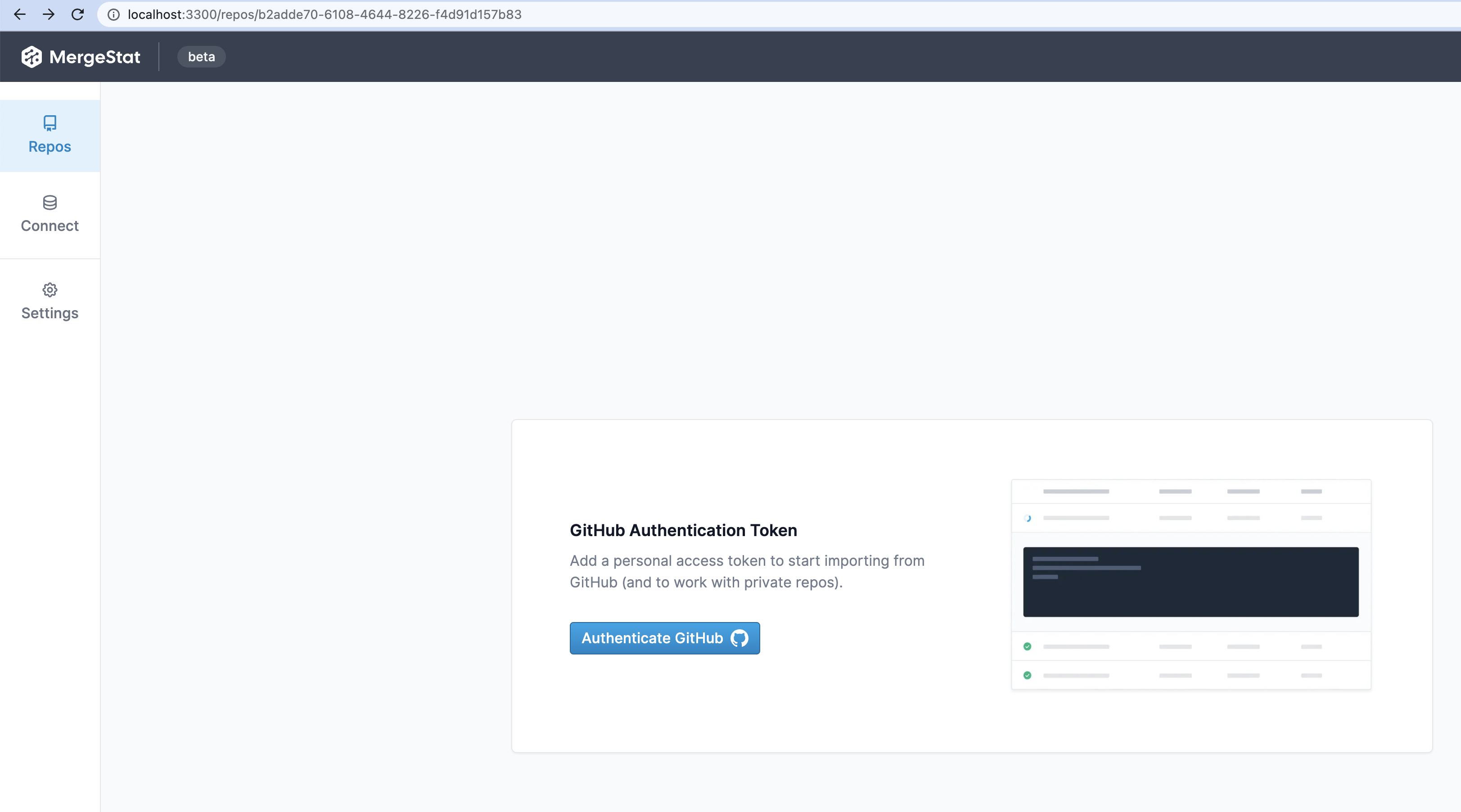Switch to the Settings navigation item
Screen dimensions: 1461x812
pyautogui.click(x=50, y=302)
